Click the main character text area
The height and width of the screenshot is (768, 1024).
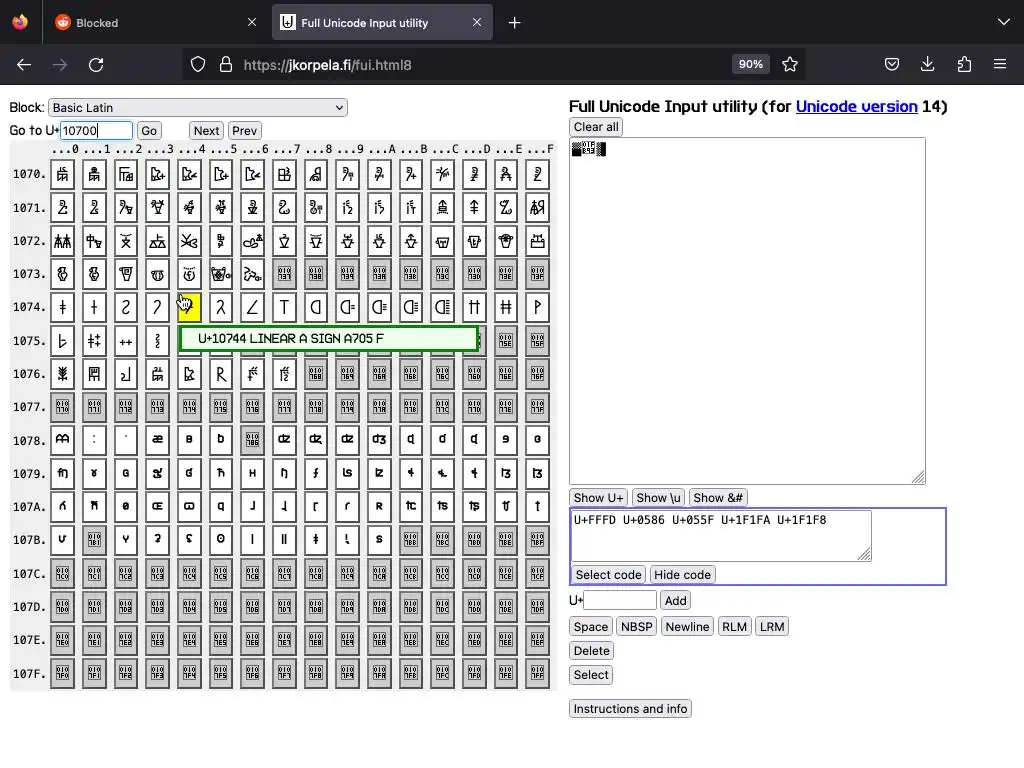point(747,311)
